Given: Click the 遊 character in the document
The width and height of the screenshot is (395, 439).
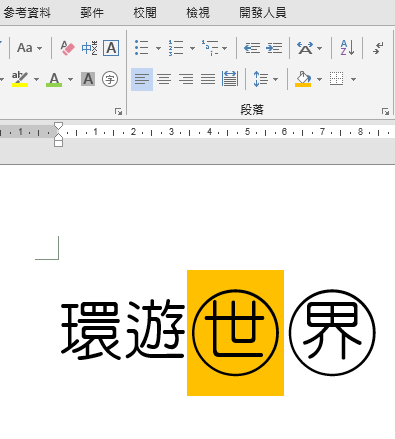Looking at the screenshot, I should pyautogui.click(x=155, y=329).
